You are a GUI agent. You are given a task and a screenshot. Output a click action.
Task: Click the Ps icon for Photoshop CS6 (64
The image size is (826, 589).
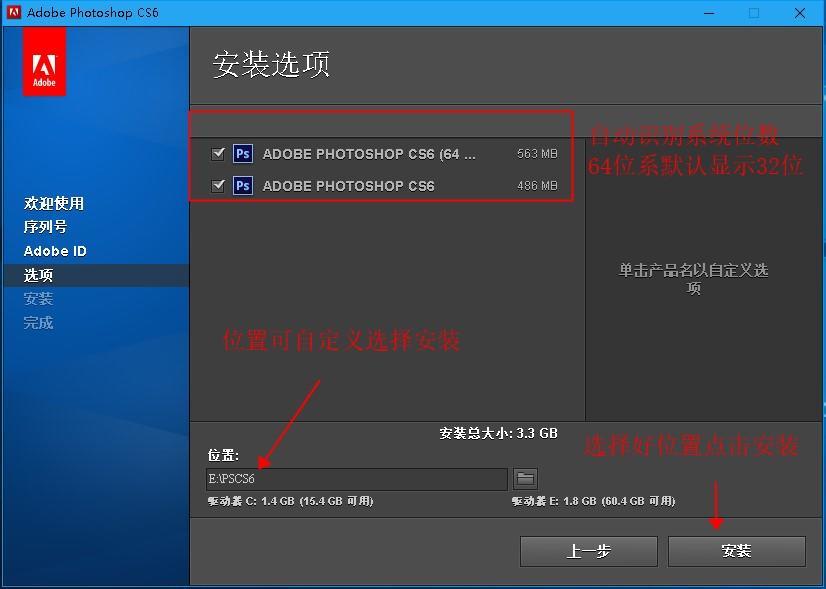(x=242, y=154)
